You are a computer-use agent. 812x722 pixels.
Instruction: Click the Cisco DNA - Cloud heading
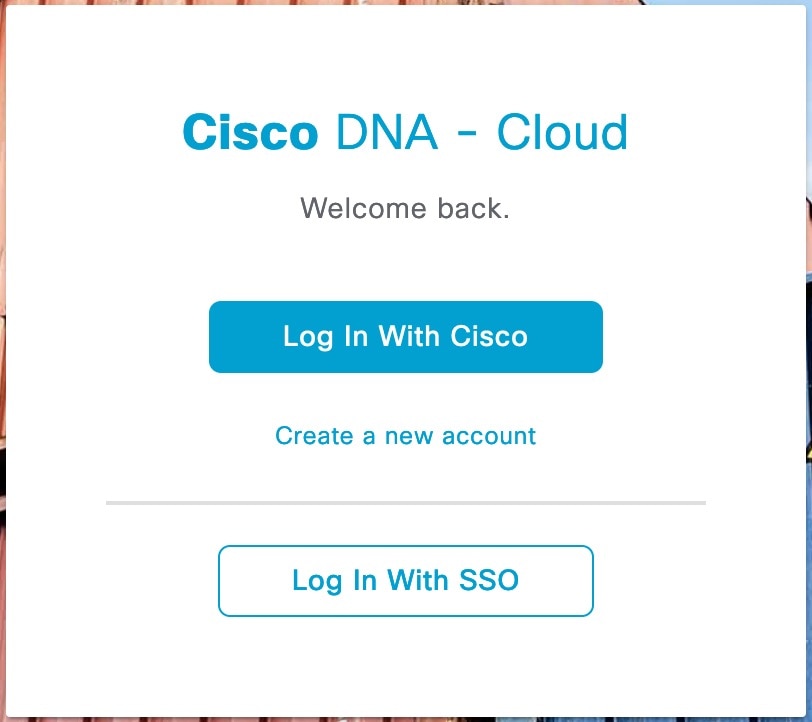[x=405, y=131]
